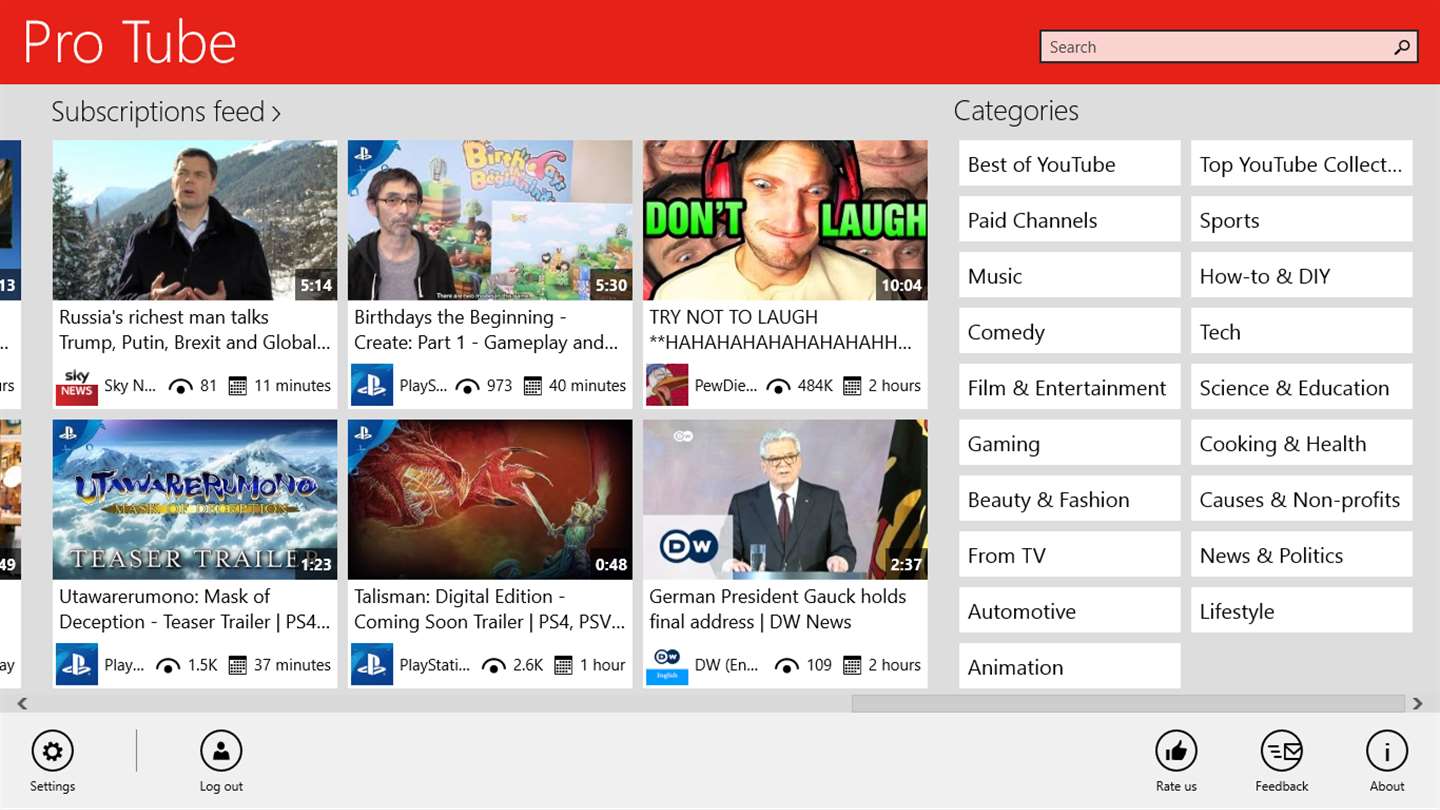Select the How-to & DIY category
The image size is (1440, 810).
click(1302, 275)
